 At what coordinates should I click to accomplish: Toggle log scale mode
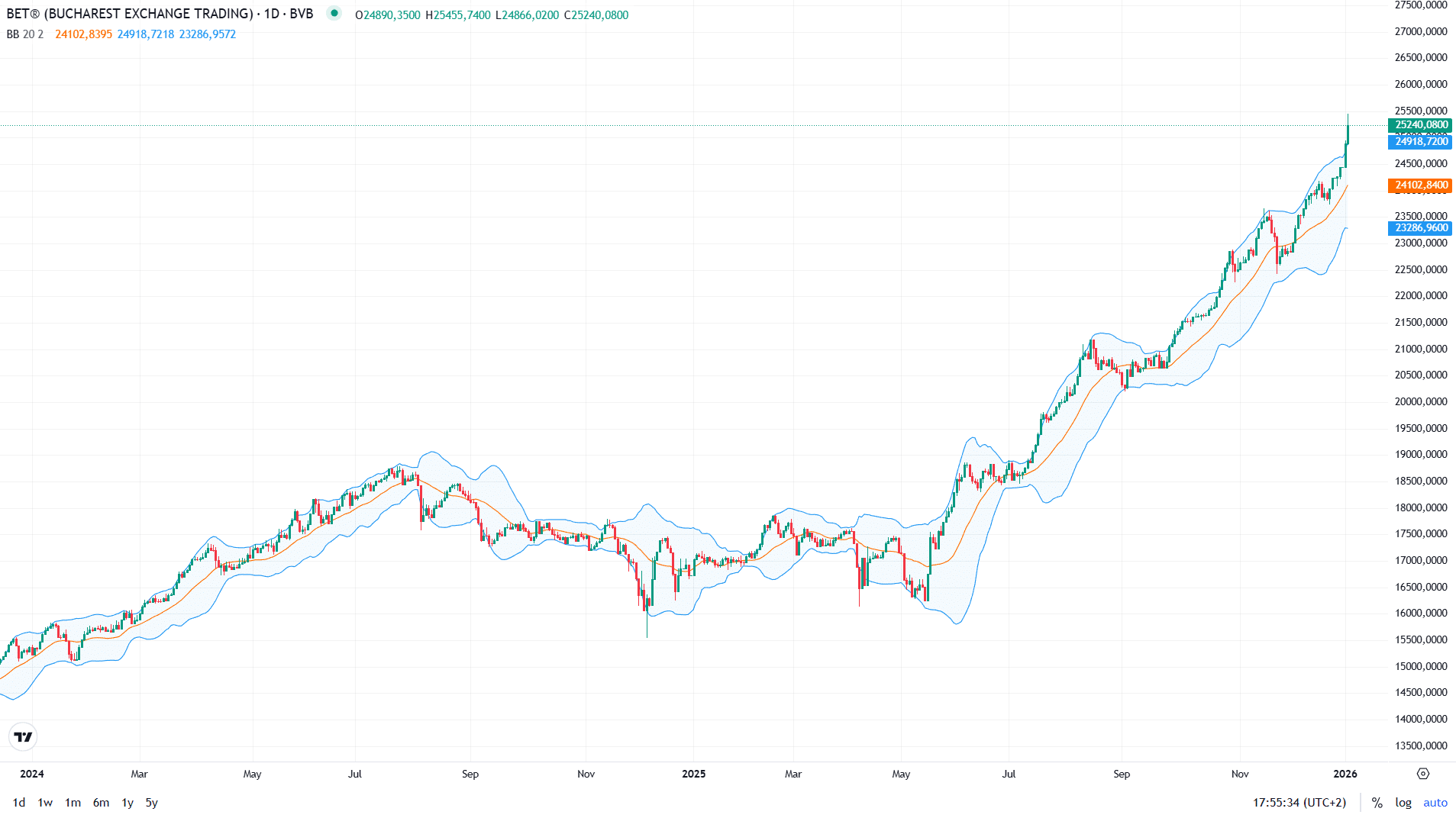pos(1403,803)
